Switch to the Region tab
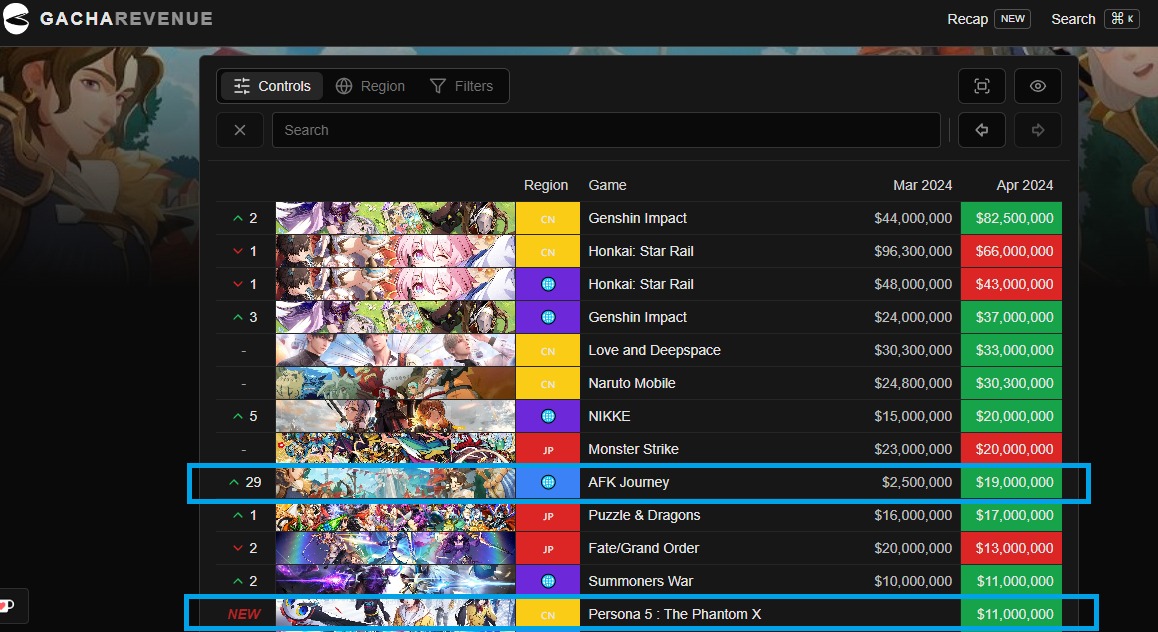The image size is (1158, 632). click(x=370, y=86)
